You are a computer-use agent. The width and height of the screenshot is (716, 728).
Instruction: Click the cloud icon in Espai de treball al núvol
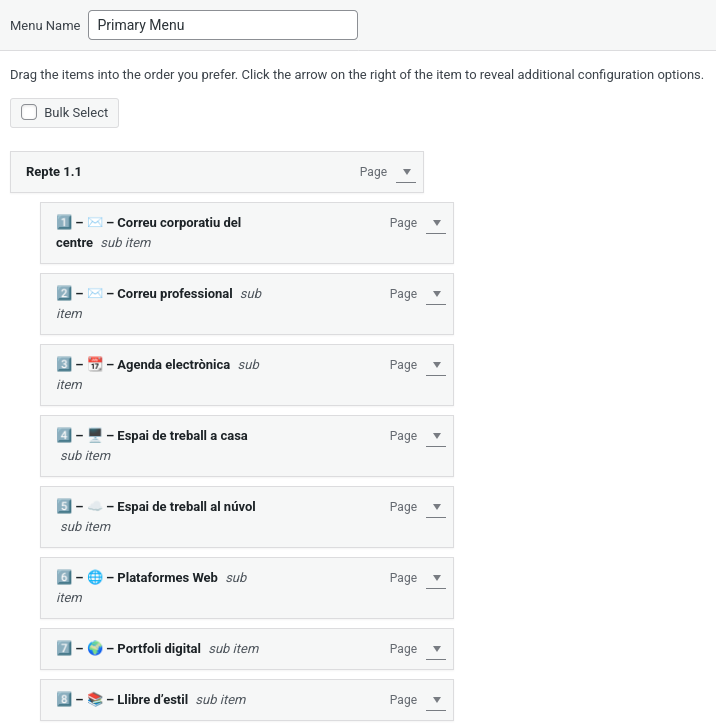(95, 507)
